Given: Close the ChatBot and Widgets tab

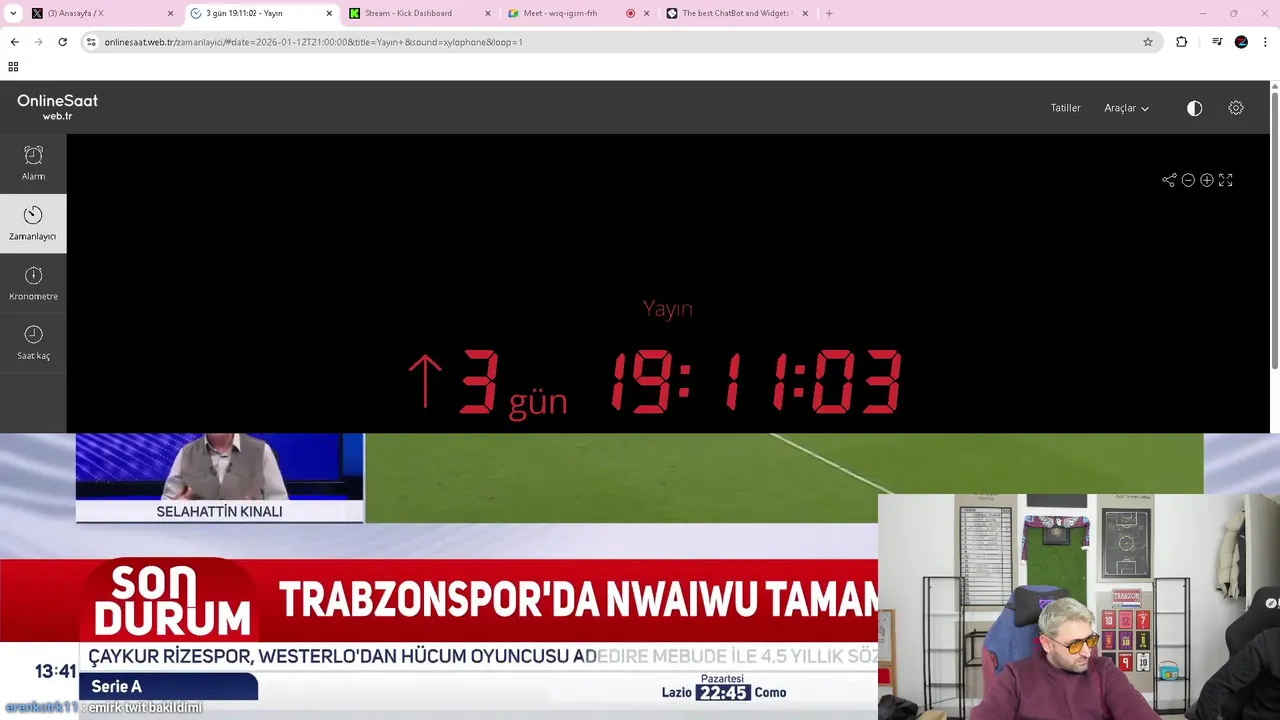Looking at the screenshot, I should pos(805,13).
